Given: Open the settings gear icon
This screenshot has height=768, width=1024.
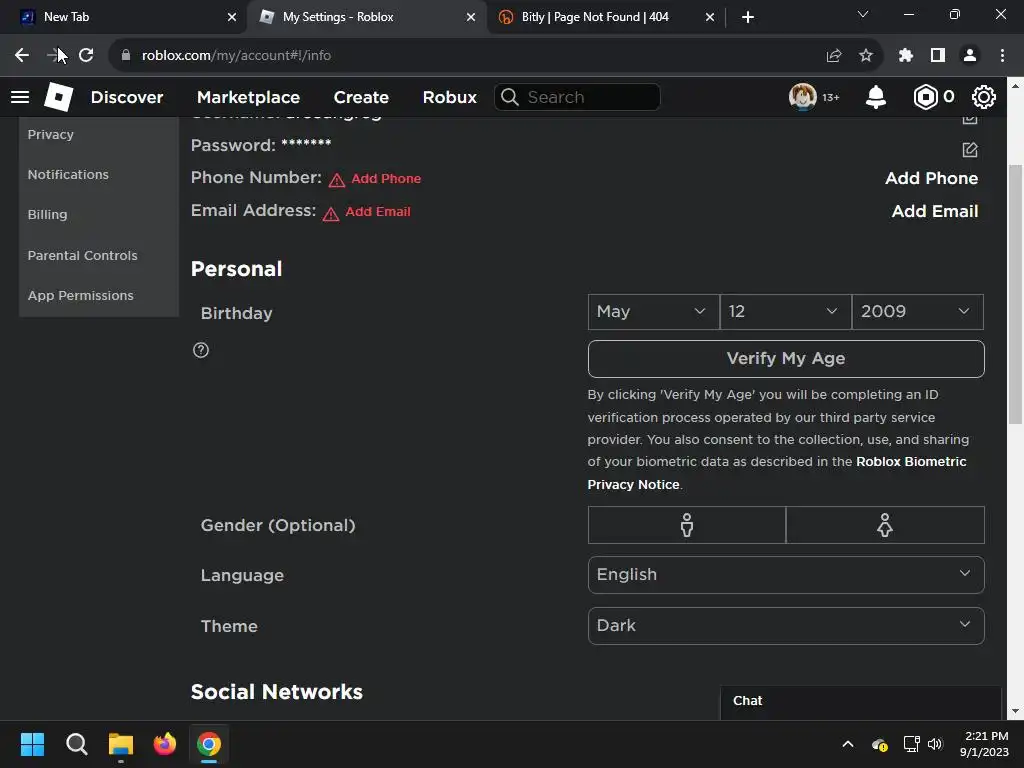Looking at the screenshot, I should 984,97.
